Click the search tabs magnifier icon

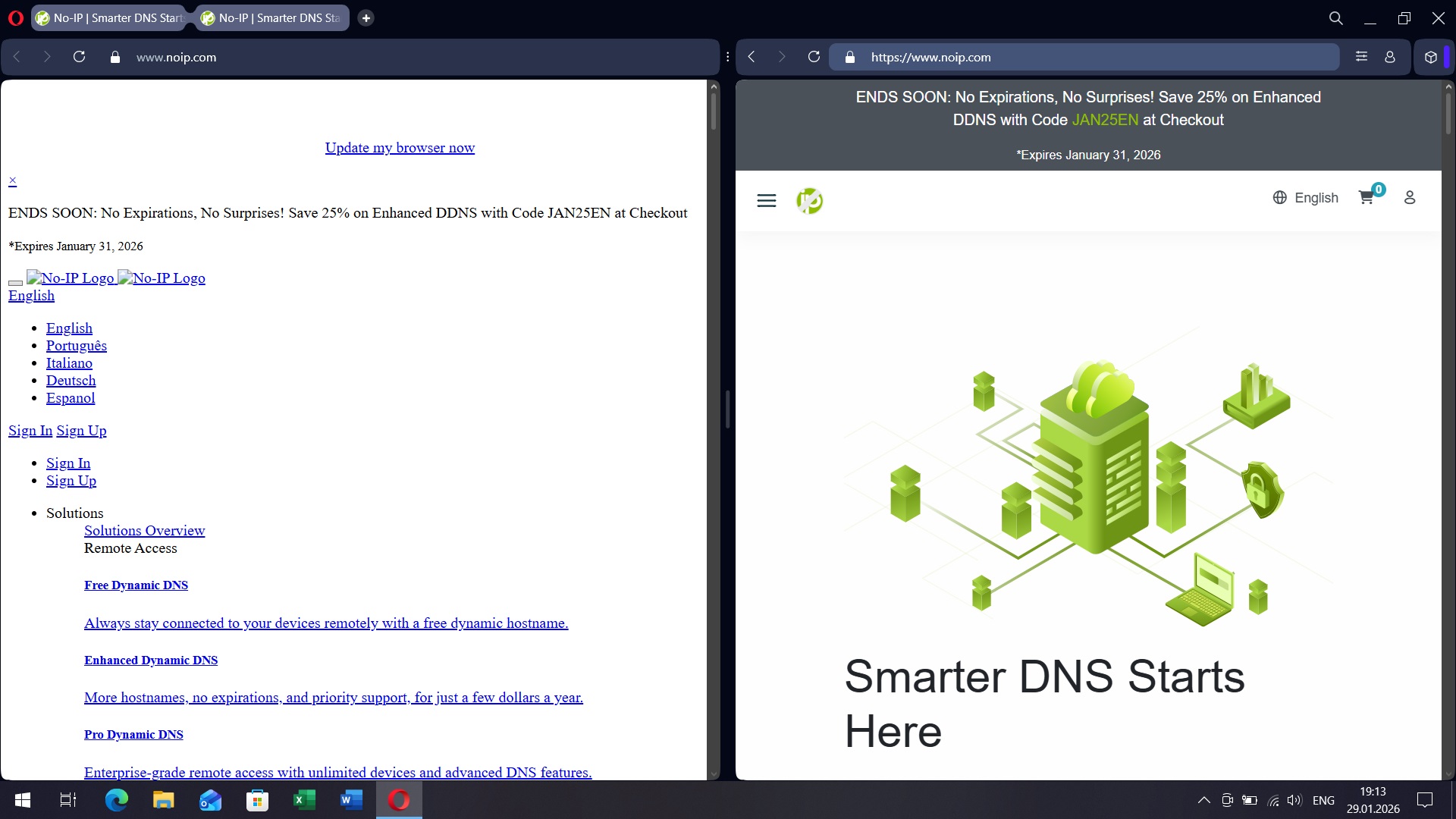[x=1335, y=17]
